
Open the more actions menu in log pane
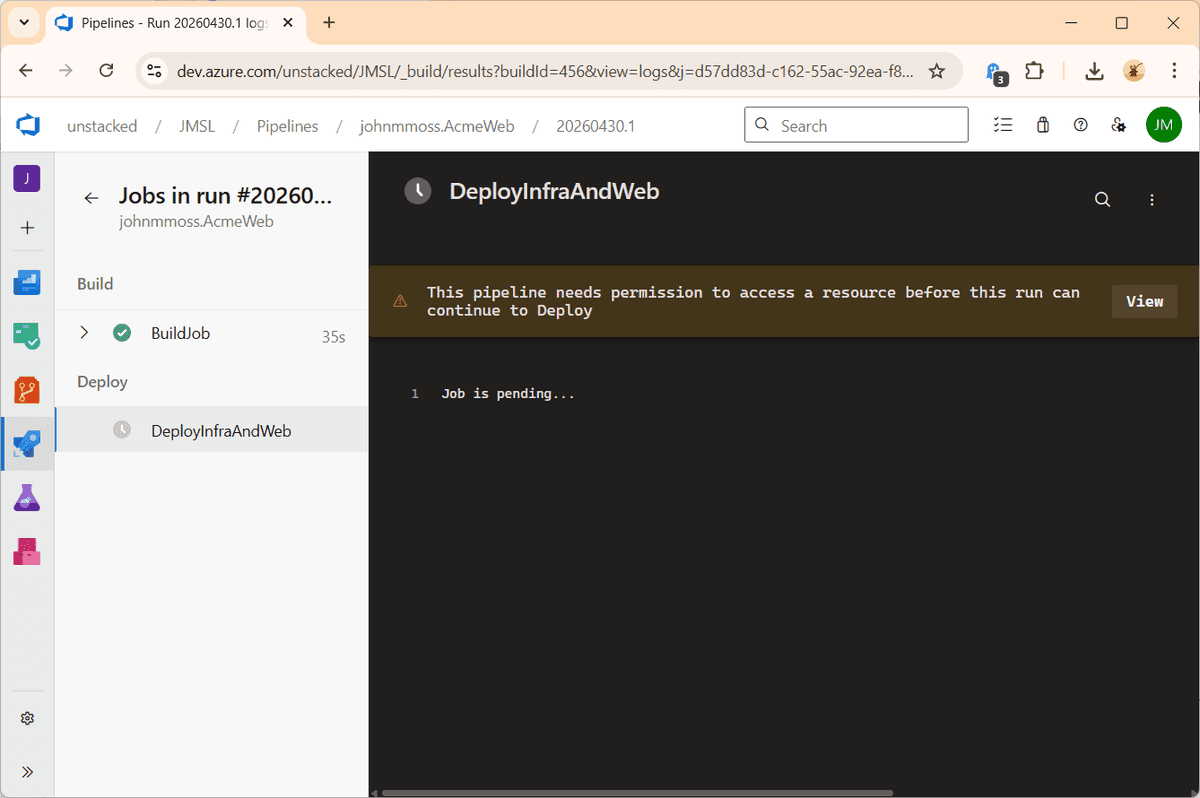pos(1152,200)
